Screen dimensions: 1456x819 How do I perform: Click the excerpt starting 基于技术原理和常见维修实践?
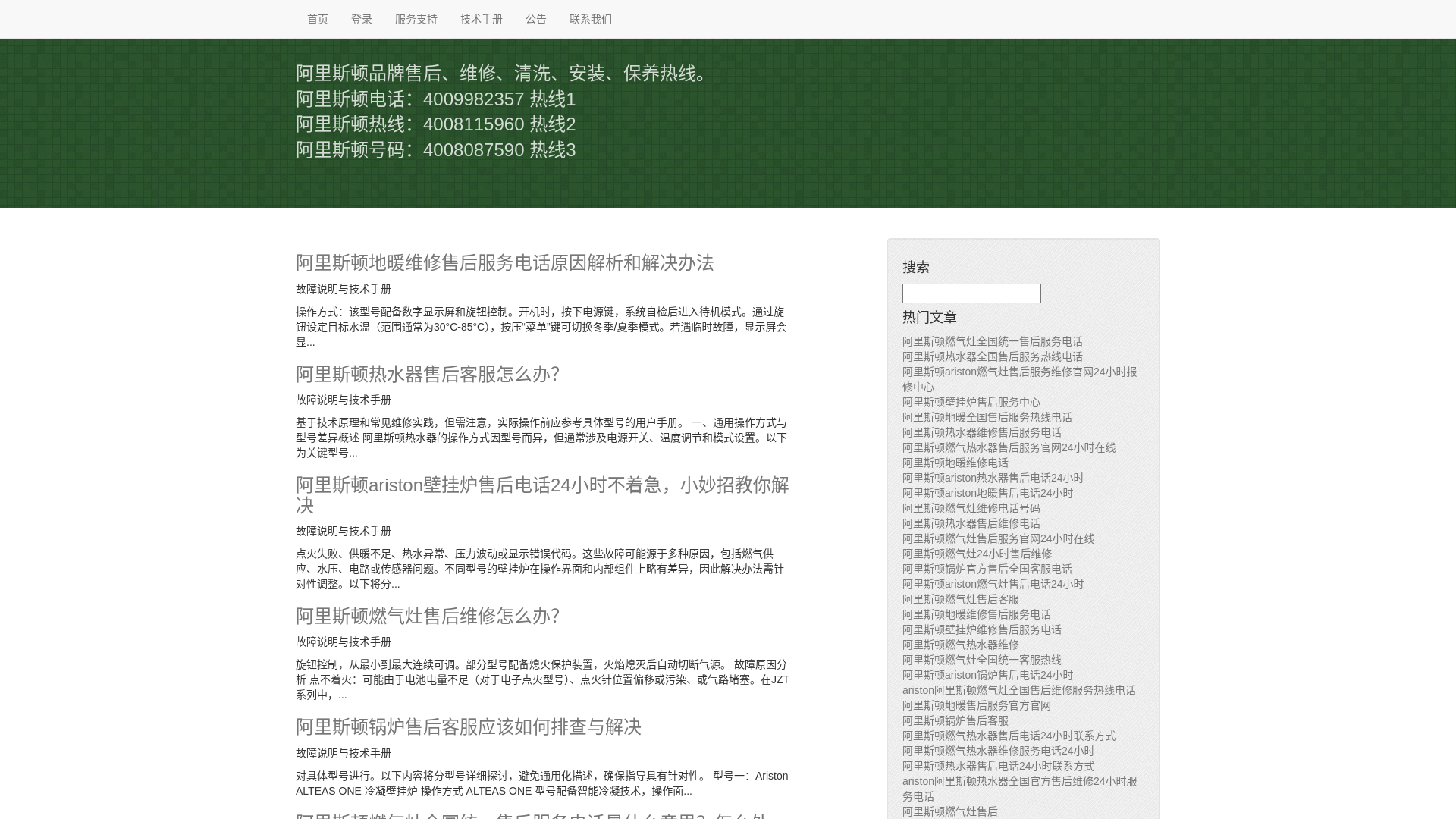tap(541, 438)
